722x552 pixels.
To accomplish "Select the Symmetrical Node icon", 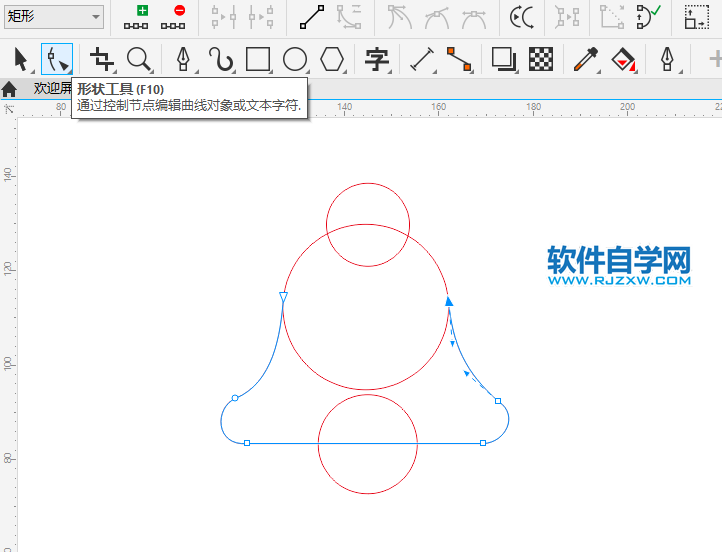I will [x=474, y=17].
